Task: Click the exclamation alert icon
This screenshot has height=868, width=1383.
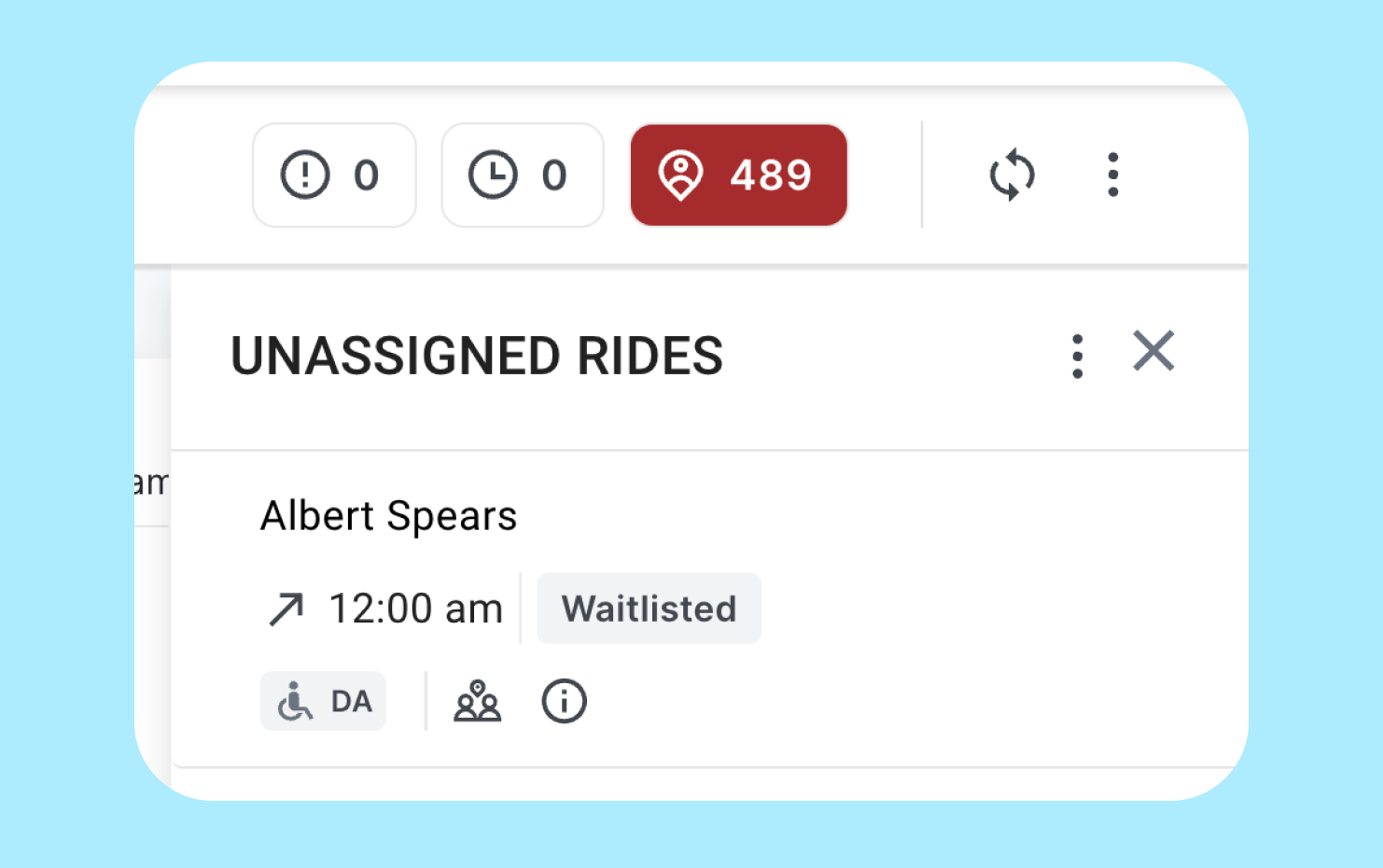Action: point(305,175)
